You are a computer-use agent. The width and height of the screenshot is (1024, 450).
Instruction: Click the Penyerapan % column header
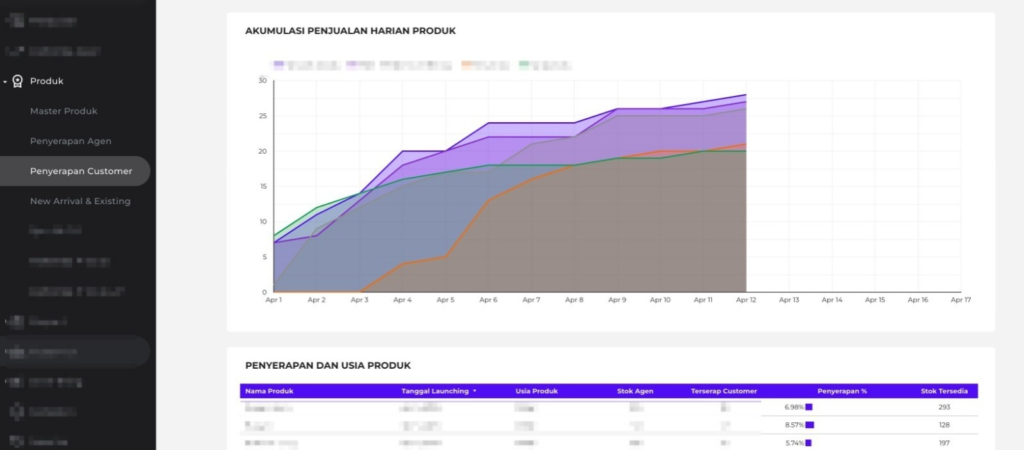pyautogui.click(x=842, y=391)
